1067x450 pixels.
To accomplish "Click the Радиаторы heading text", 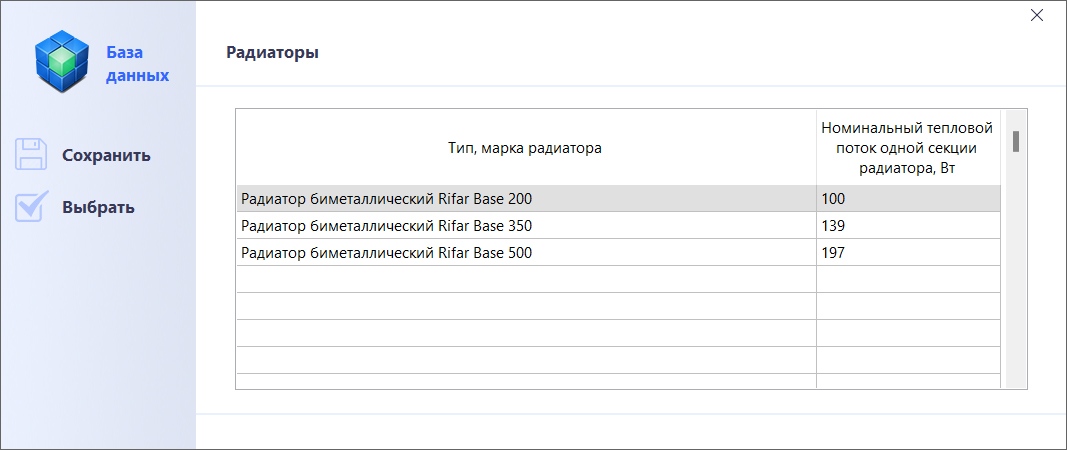I will click(x=272, y=52).
